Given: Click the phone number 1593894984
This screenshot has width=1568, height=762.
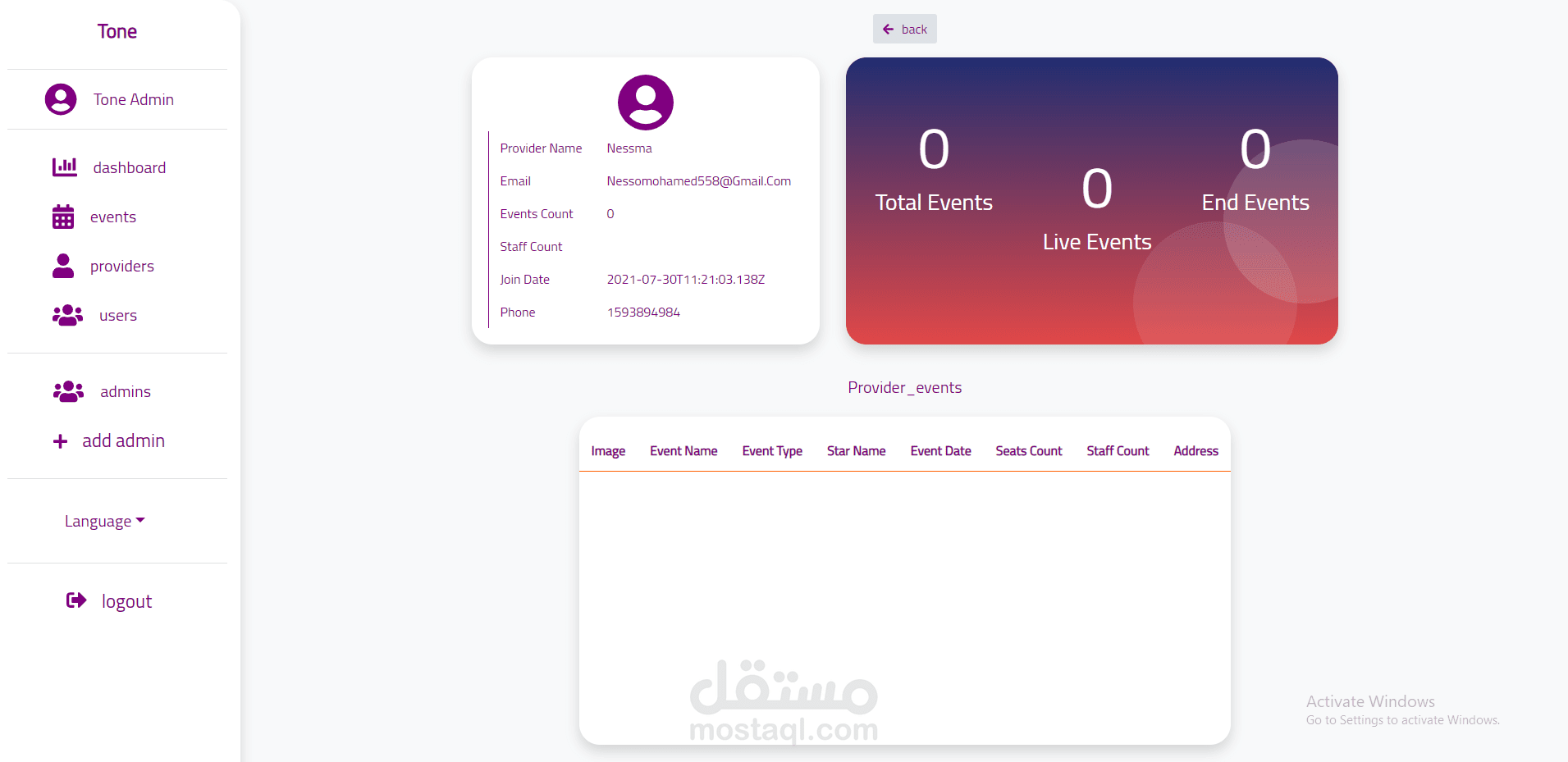Looking at the screenshot, I should coord(643,313).
